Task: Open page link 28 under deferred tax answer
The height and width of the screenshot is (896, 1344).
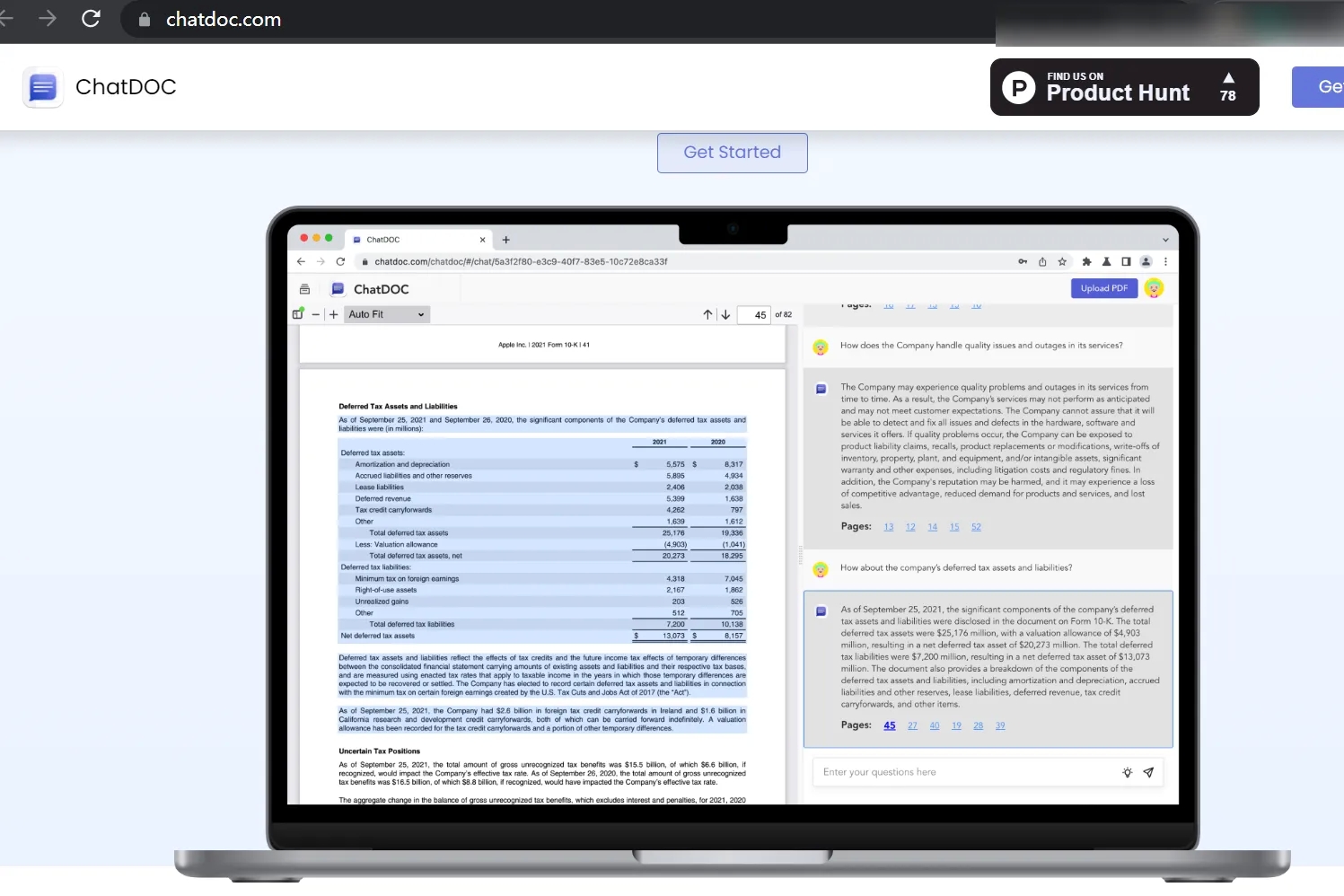Action: click(979, 725)
